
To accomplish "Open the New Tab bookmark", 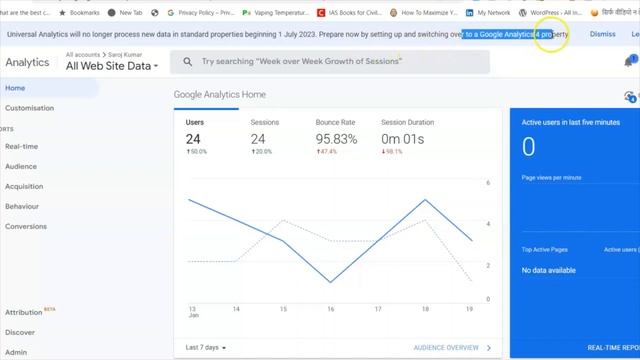I will coord(125,13).
